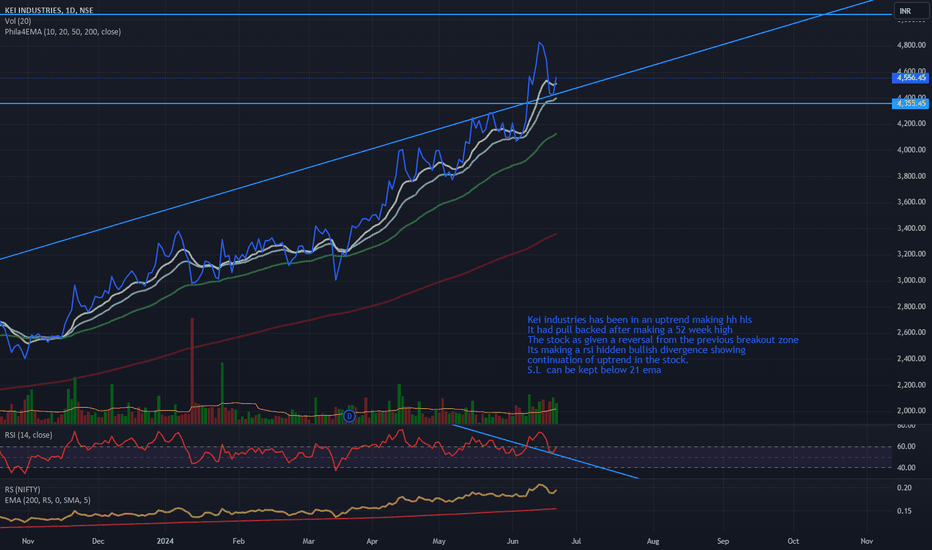The width and height of the screenshot is (932, 550).
Task: Click the Feb label on time axis
Action: [x=238, y=541]
